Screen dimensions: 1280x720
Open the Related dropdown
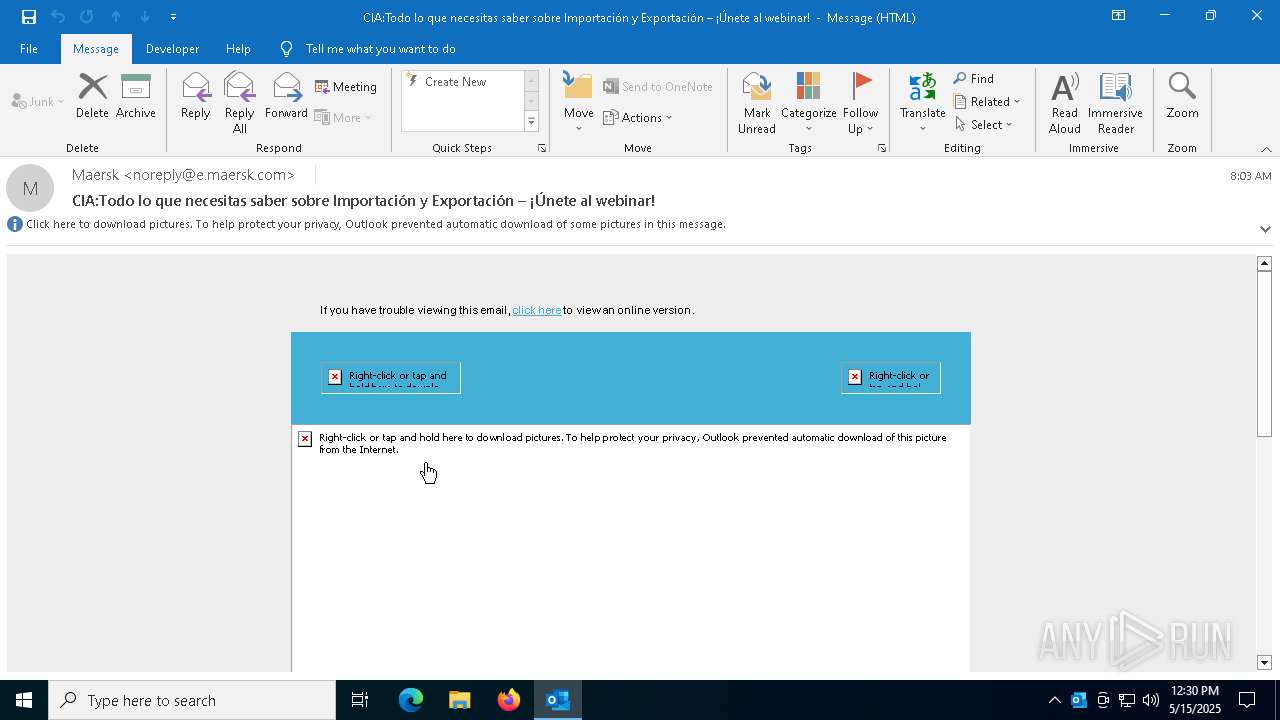(x=987, y=102)
